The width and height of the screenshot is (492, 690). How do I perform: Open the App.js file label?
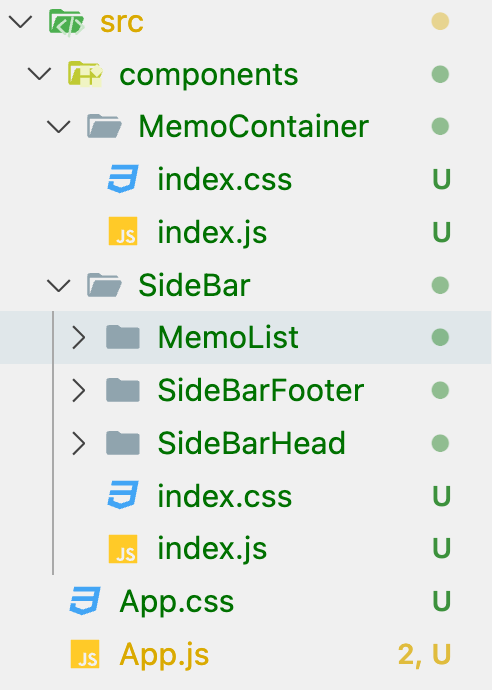pos(164,655)
